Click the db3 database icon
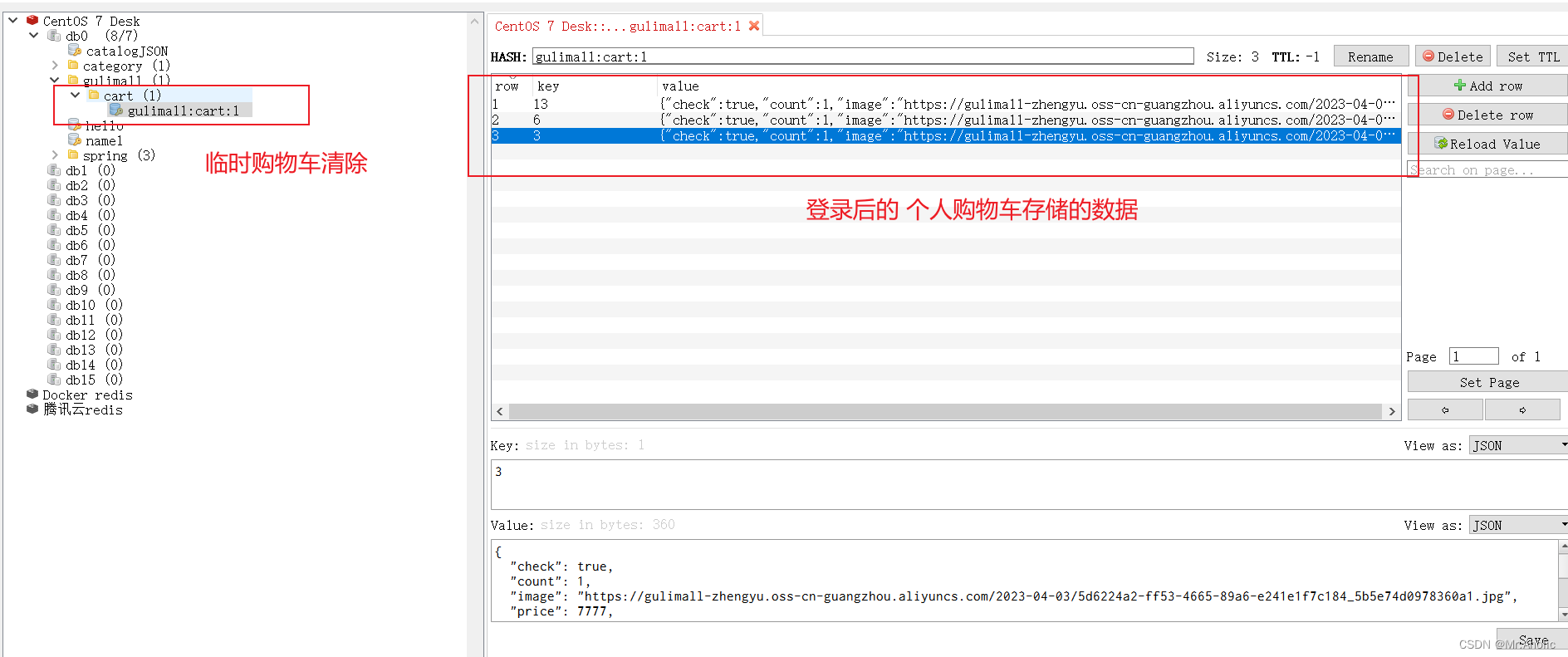 point(54,200)
